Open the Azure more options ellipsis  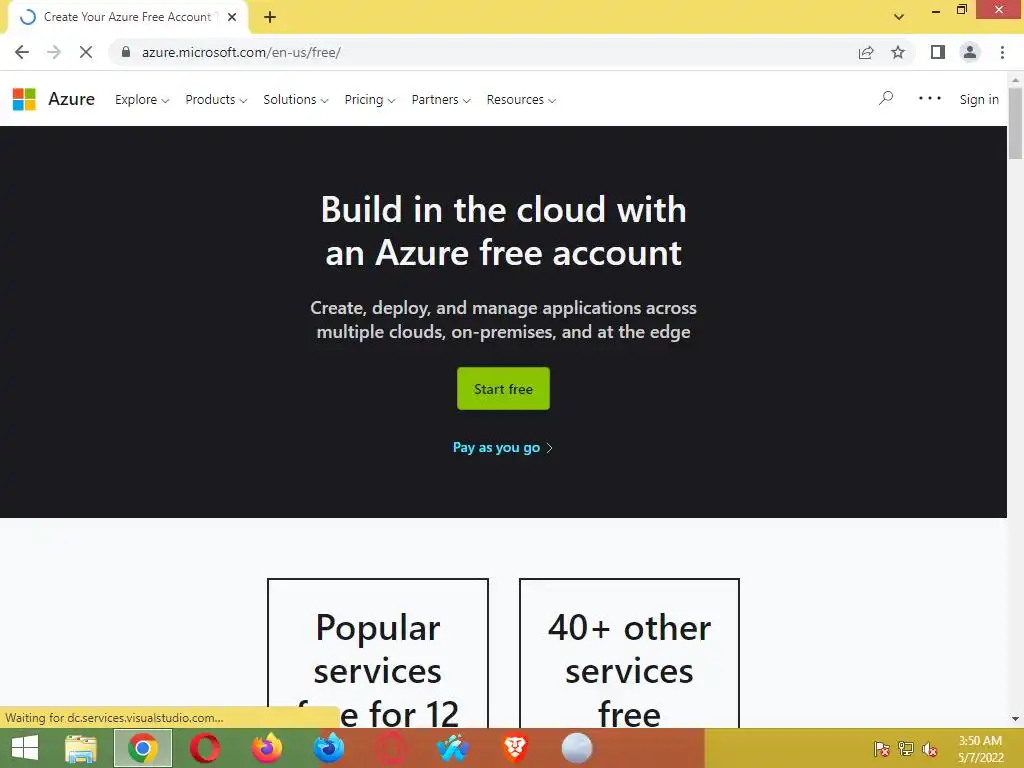(929, 99)
